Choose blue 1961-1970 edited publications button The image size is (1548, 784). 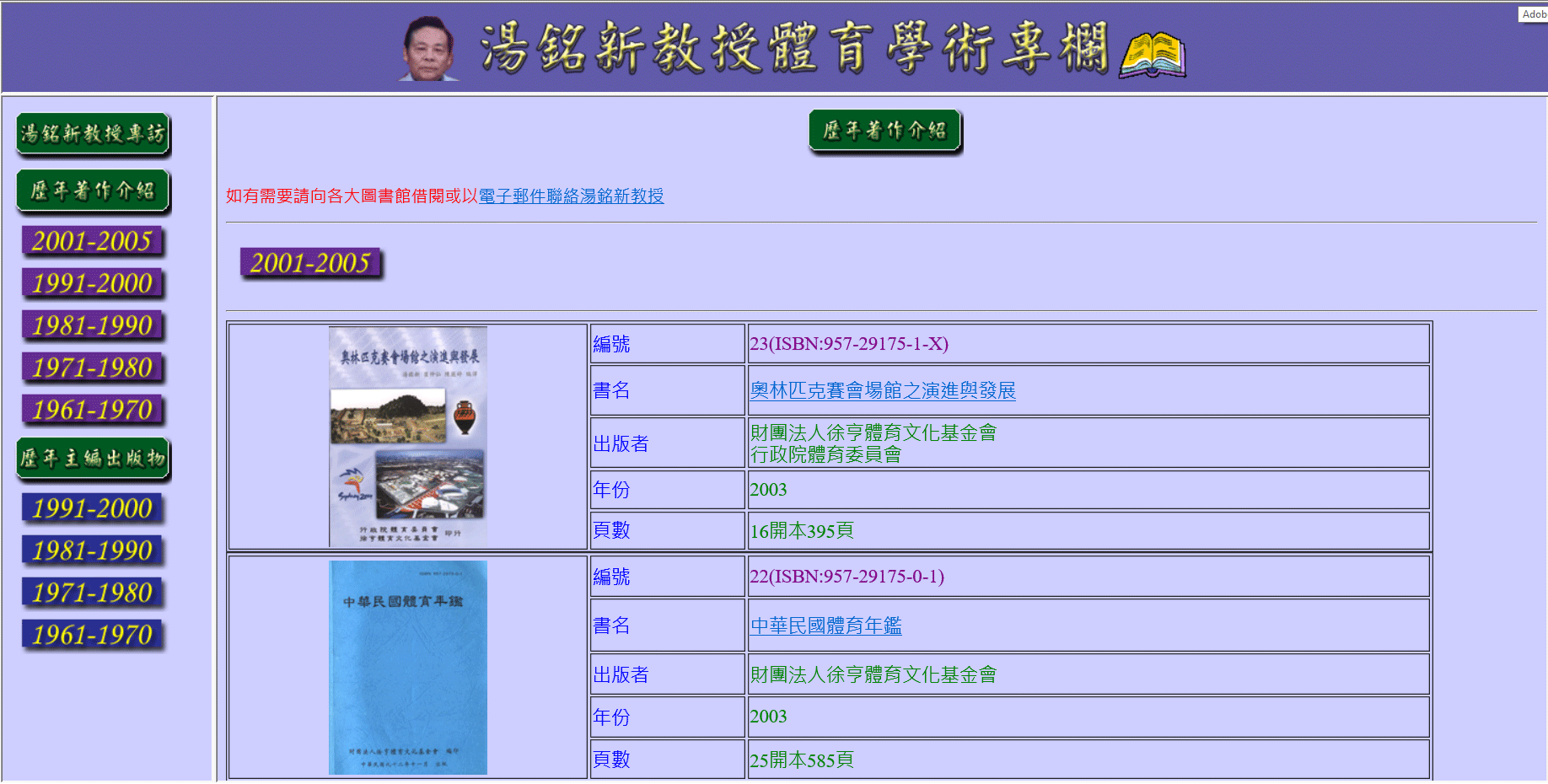click(93, 636)
